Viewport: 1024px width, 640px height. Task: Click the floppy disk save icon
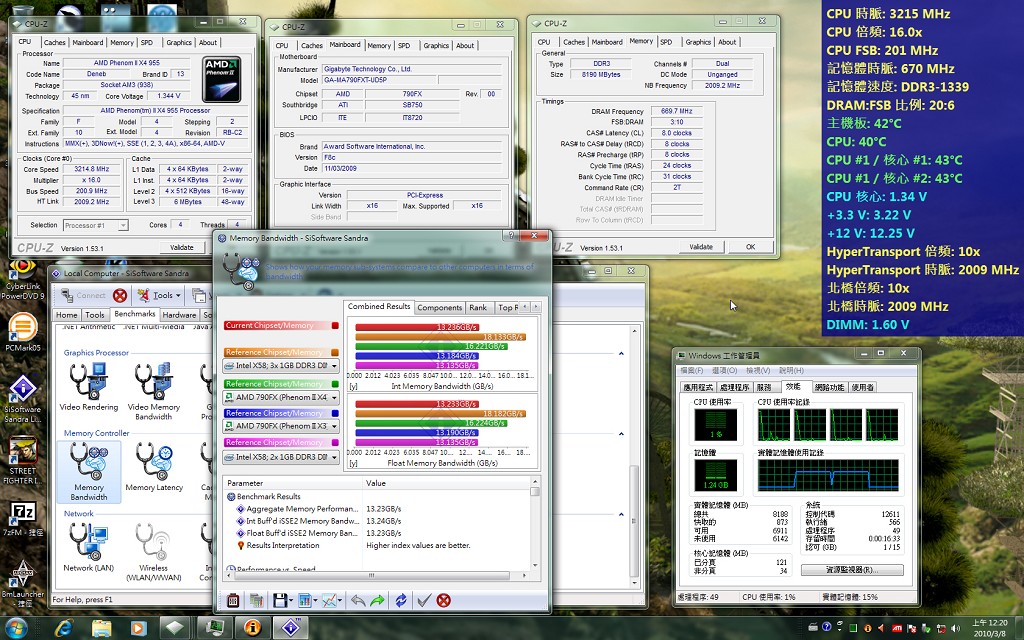pyautogui.click(x=280, y=600)
